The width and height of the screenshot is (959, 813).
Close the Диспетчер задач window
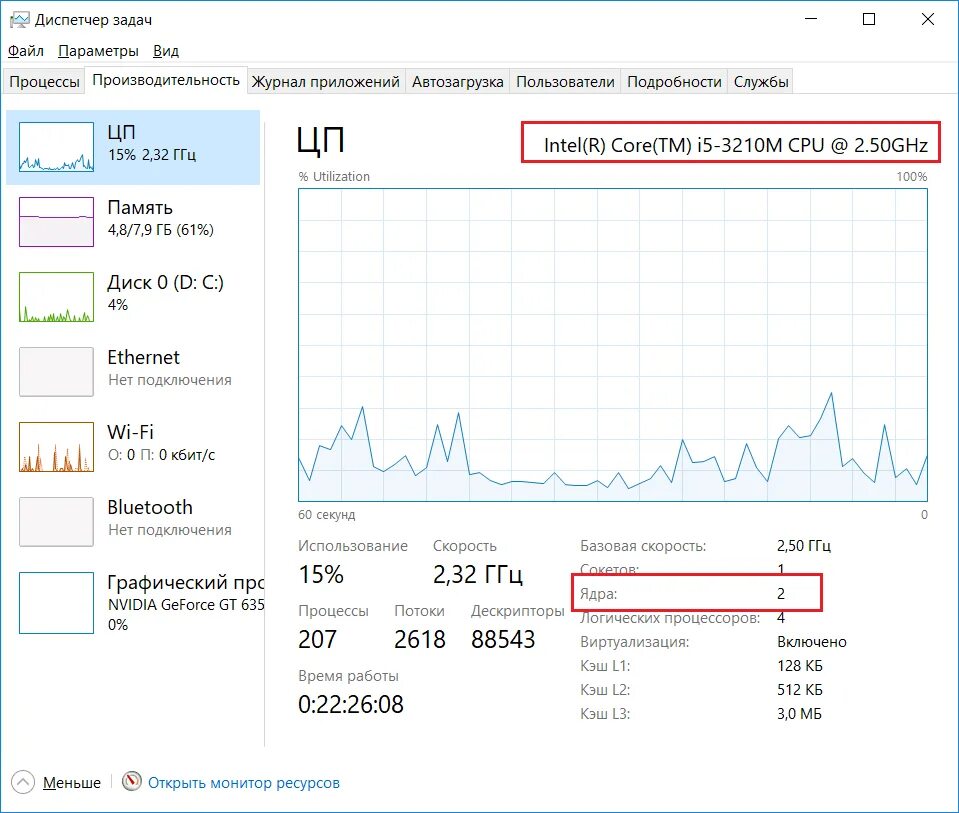pos(927,20)
